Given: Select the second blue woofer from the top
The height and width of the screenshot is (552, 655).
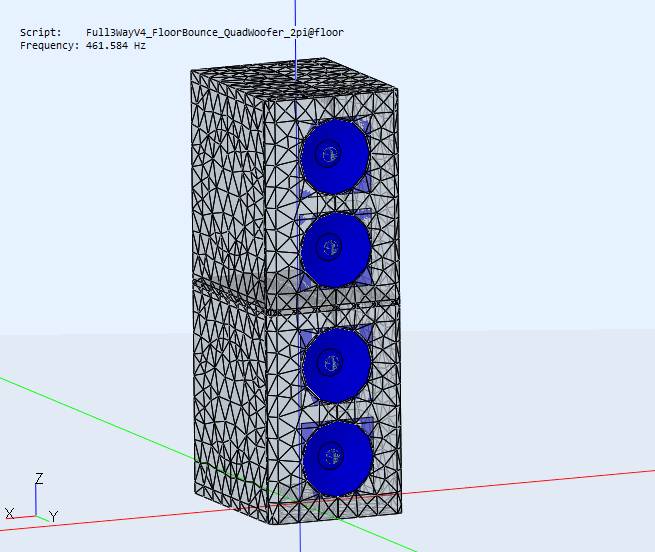Looking at the screenshot, I should tap(335, 250).
